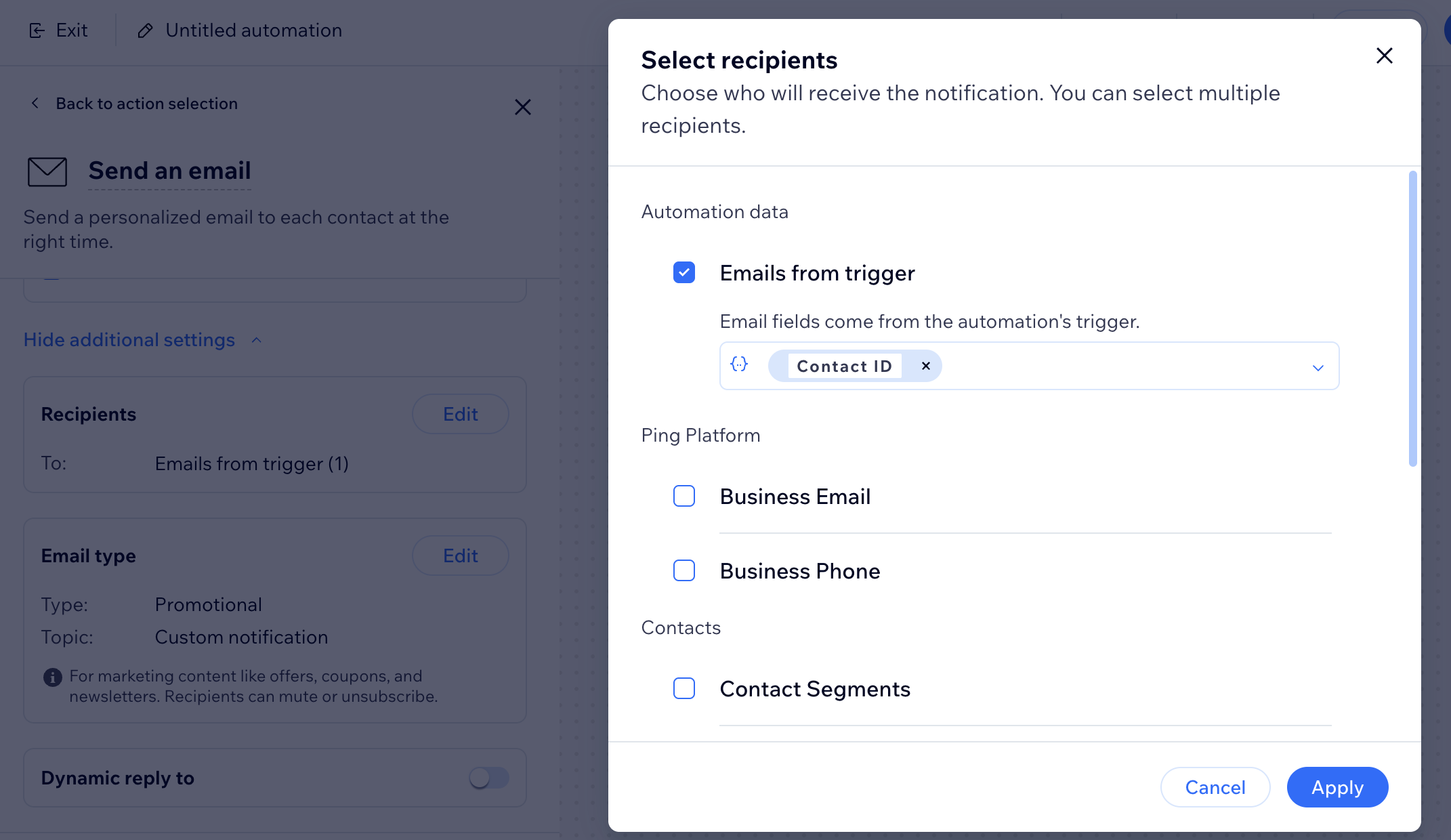Click the dialog's vertical scrollbar

pyautogui.click(x=1412, y=318)
